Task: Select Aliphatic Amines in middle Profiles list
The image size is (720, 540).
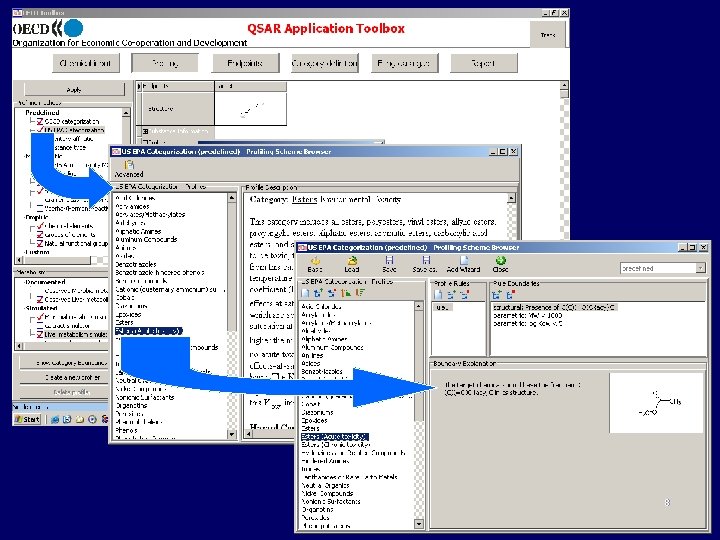Action: (x=138, y=231)
